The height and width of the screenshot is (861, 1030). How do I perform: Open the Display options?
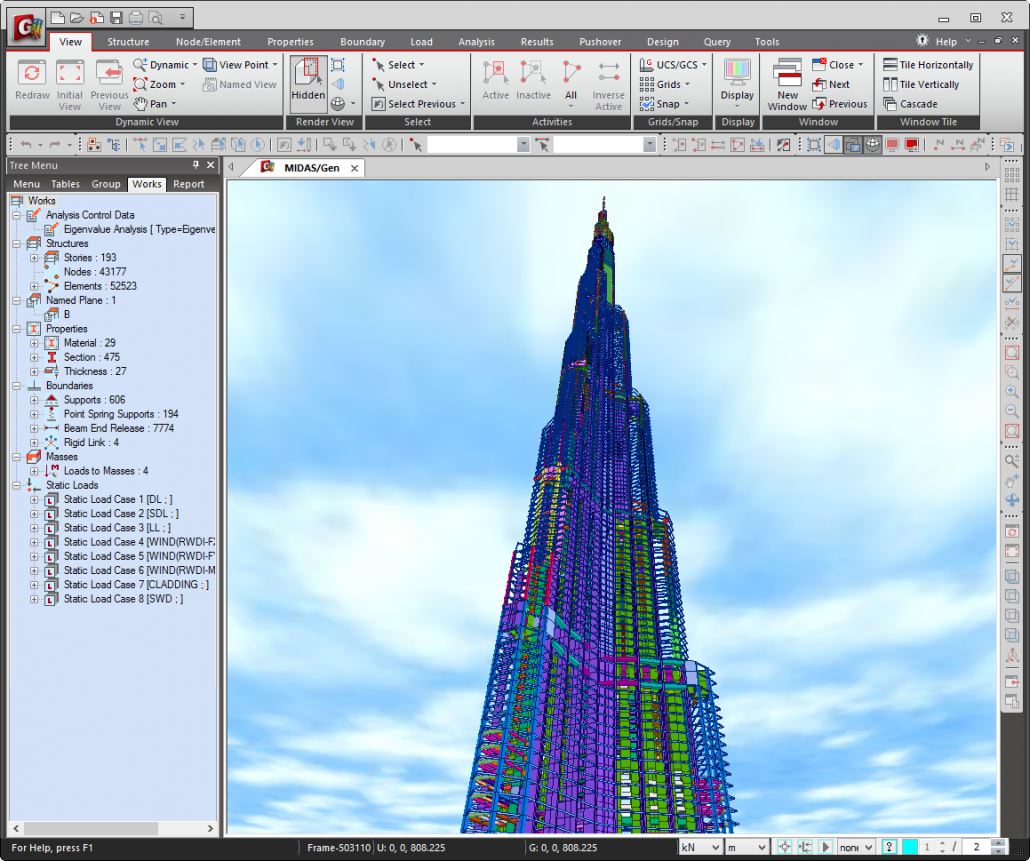[737, 83]
